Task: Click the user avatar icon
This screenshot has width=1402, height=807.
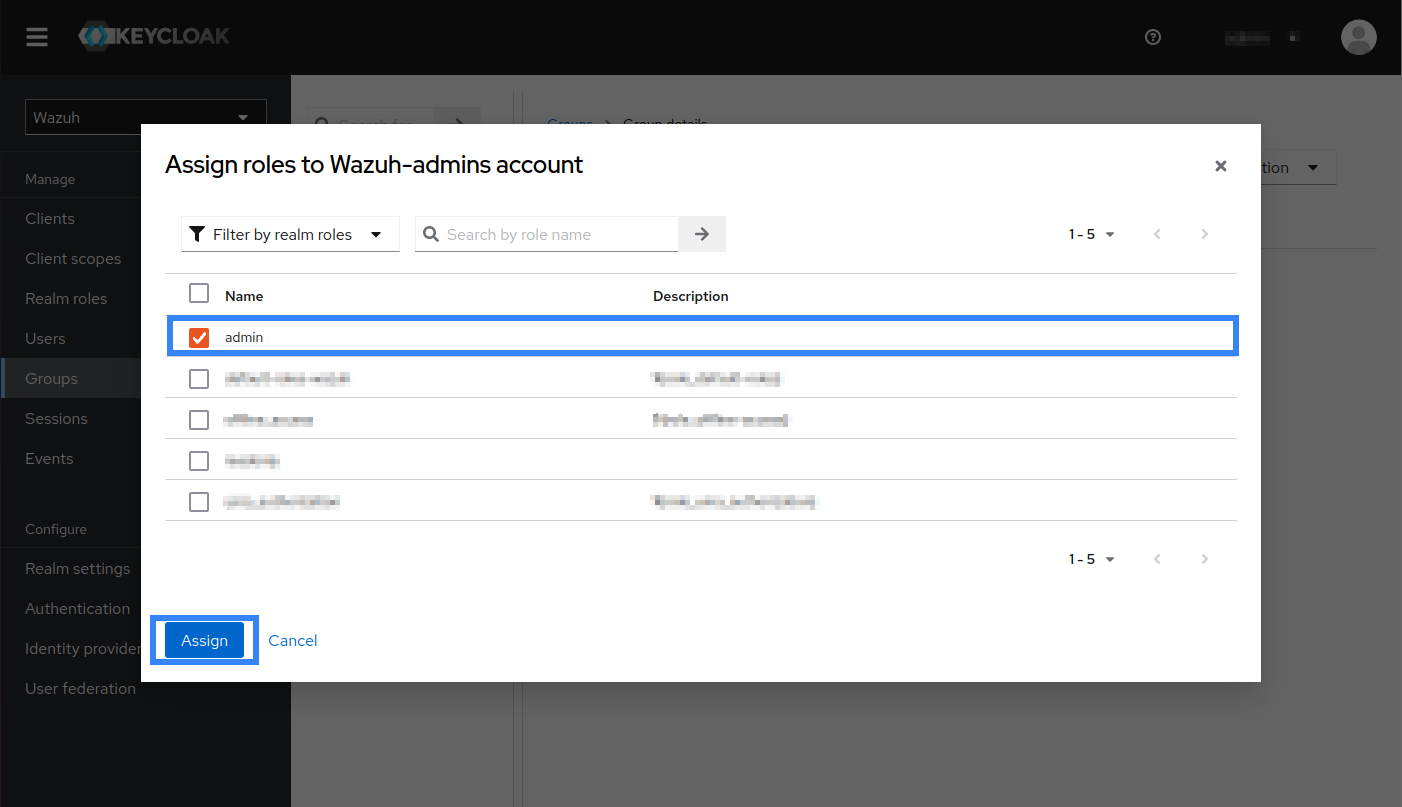Action: [1358, 37]
